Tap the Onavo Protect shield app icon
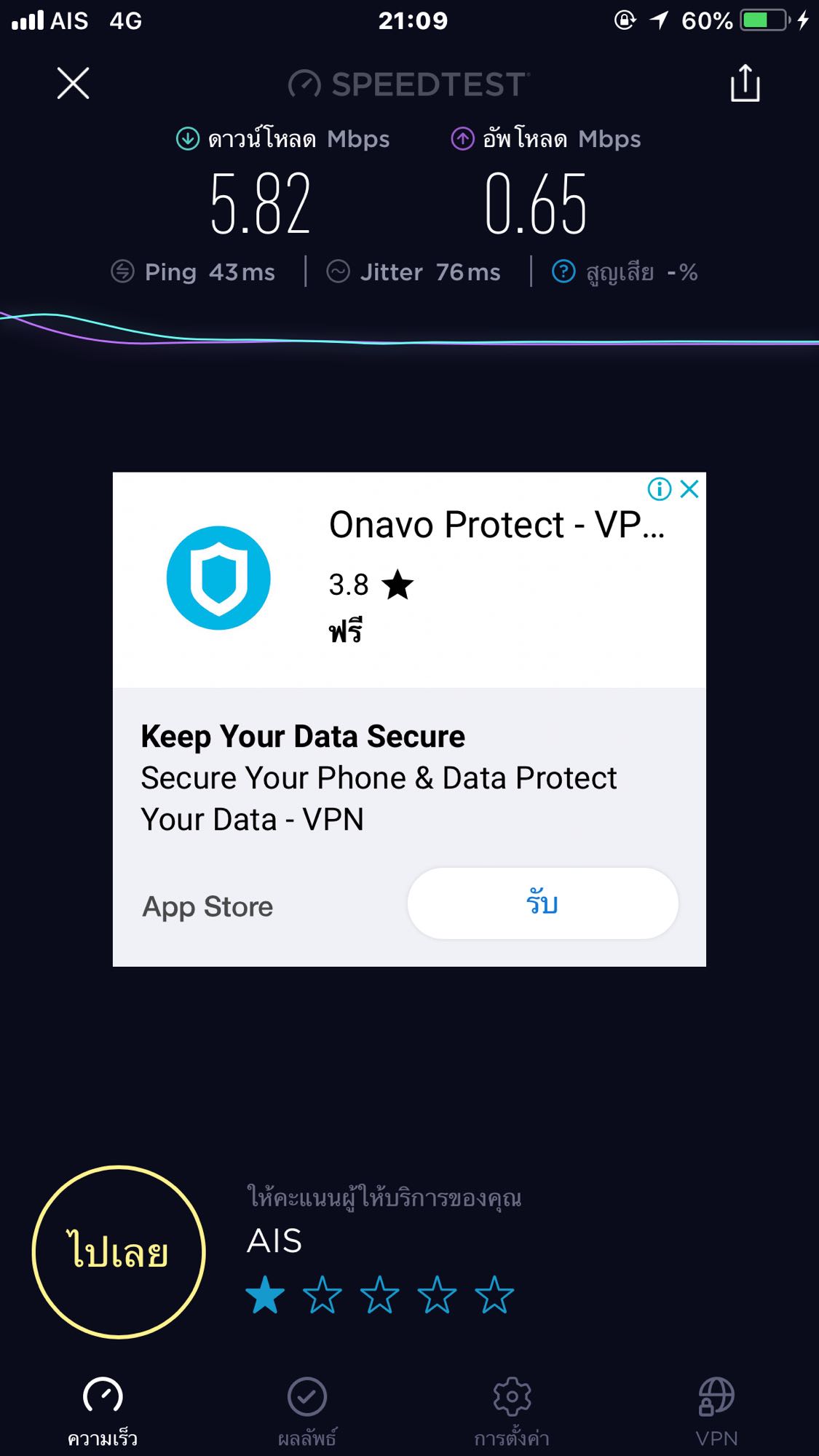This screenshot has height=1456, width=819. (218, 578)
